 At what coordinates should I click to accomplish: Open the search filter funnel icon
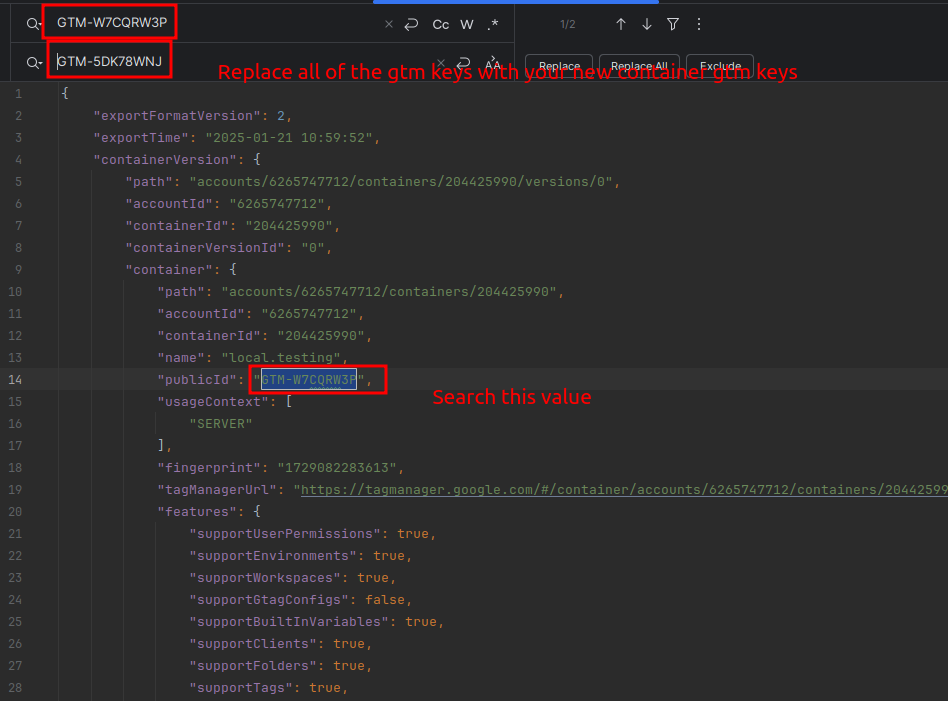pyautogui.click(x=672, y=24)
